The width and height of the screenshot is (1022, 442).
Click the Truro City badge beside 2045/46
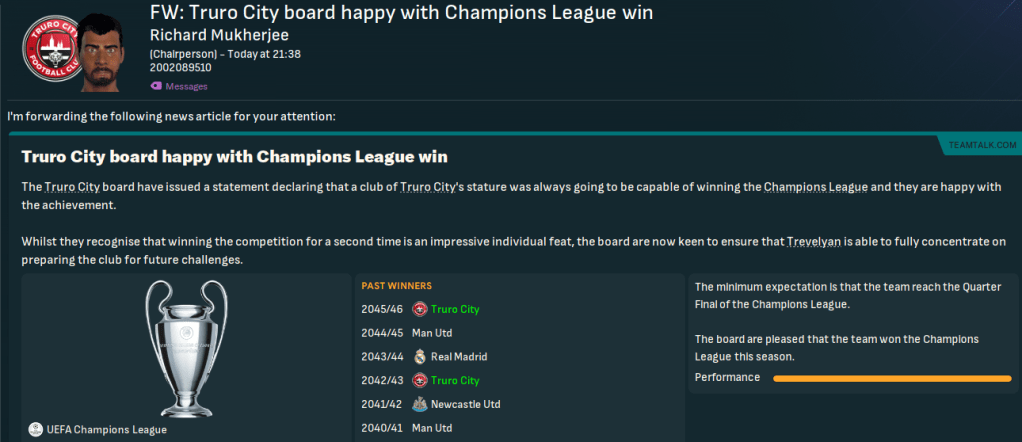pos(420,308)
